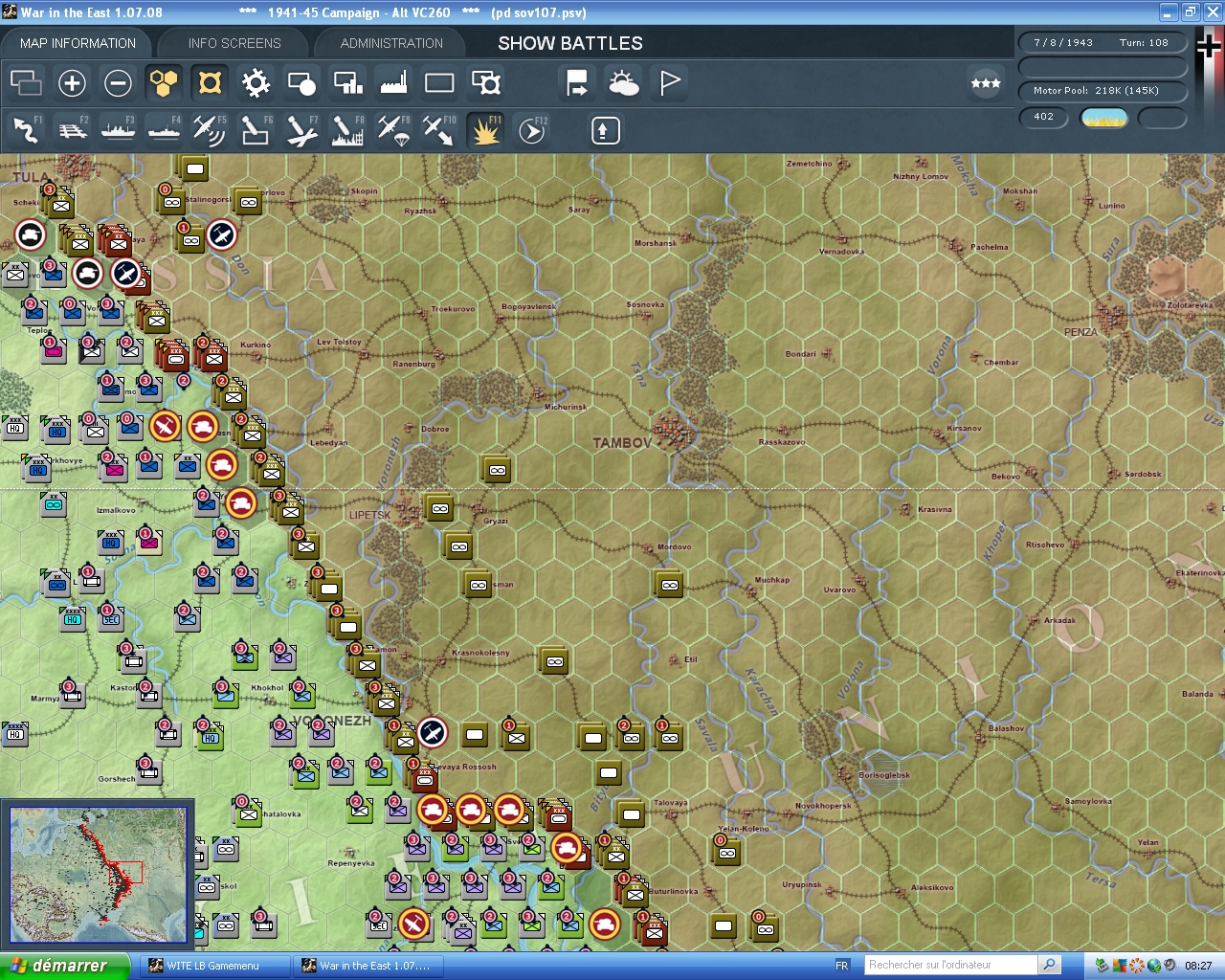This screenshot has height=980, width=1225.
Task: Click the flag-with-arrow toolbar icon
Action: pos(577,83)
